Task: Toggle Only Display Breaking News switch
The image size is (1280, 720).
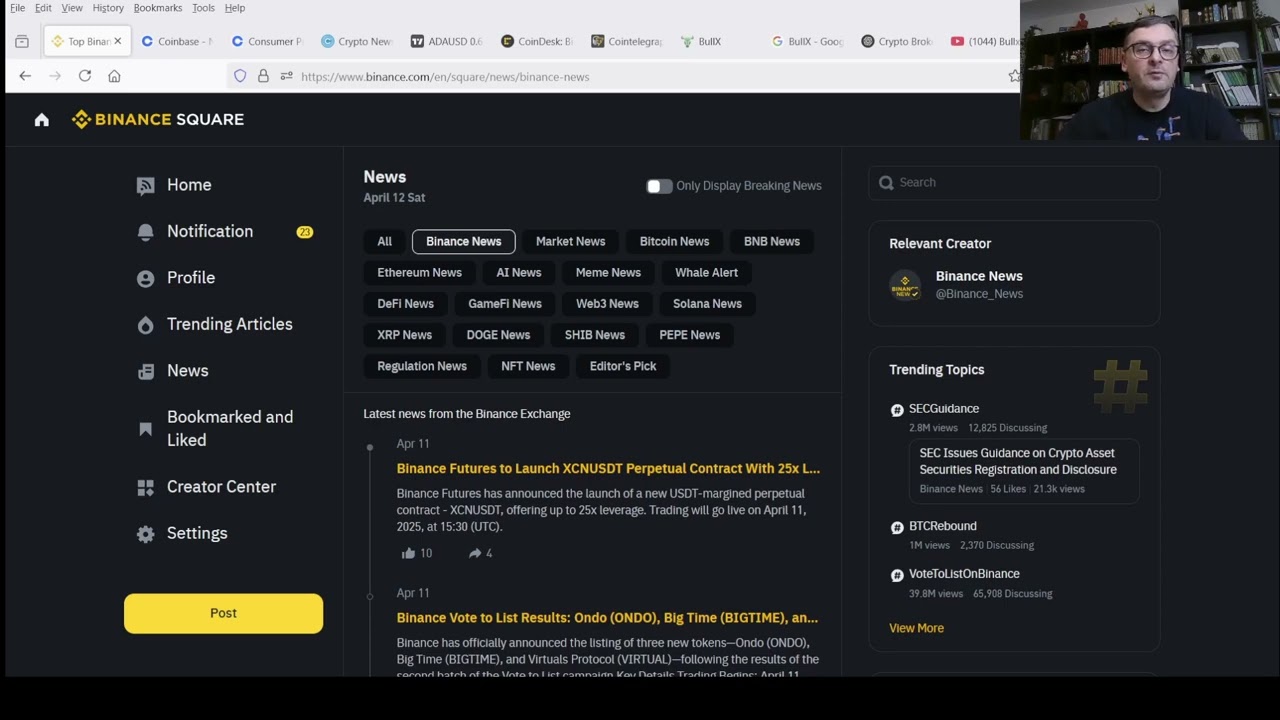Action: coord(659,186)
